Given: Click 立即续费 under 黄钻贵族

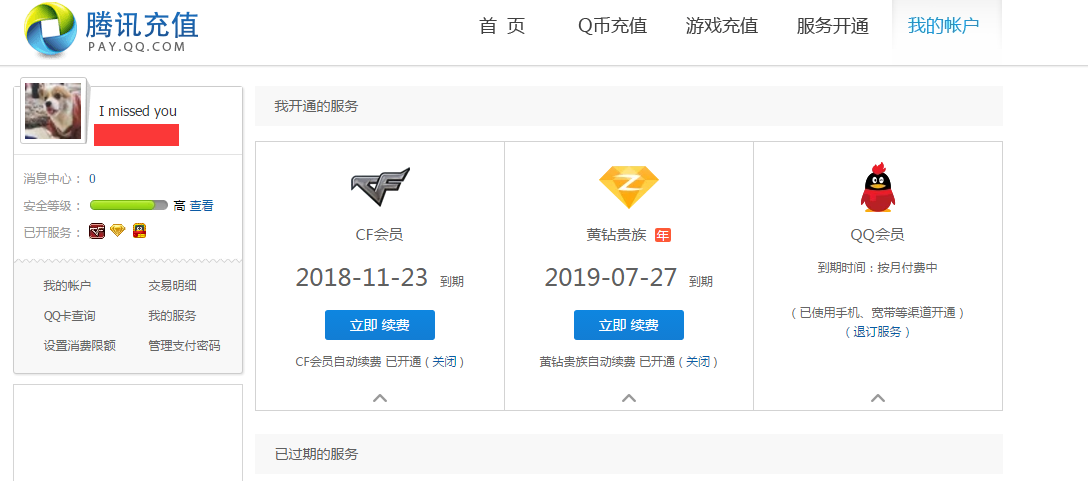Looking at the screenshot, I should [629, 325].
